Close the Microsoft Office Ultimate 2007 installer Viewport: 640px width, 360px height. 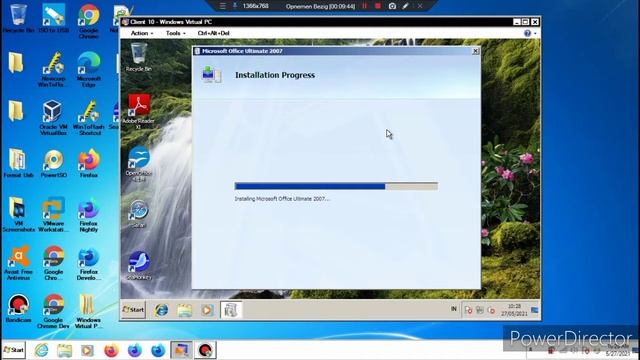(x=476, y=51)
